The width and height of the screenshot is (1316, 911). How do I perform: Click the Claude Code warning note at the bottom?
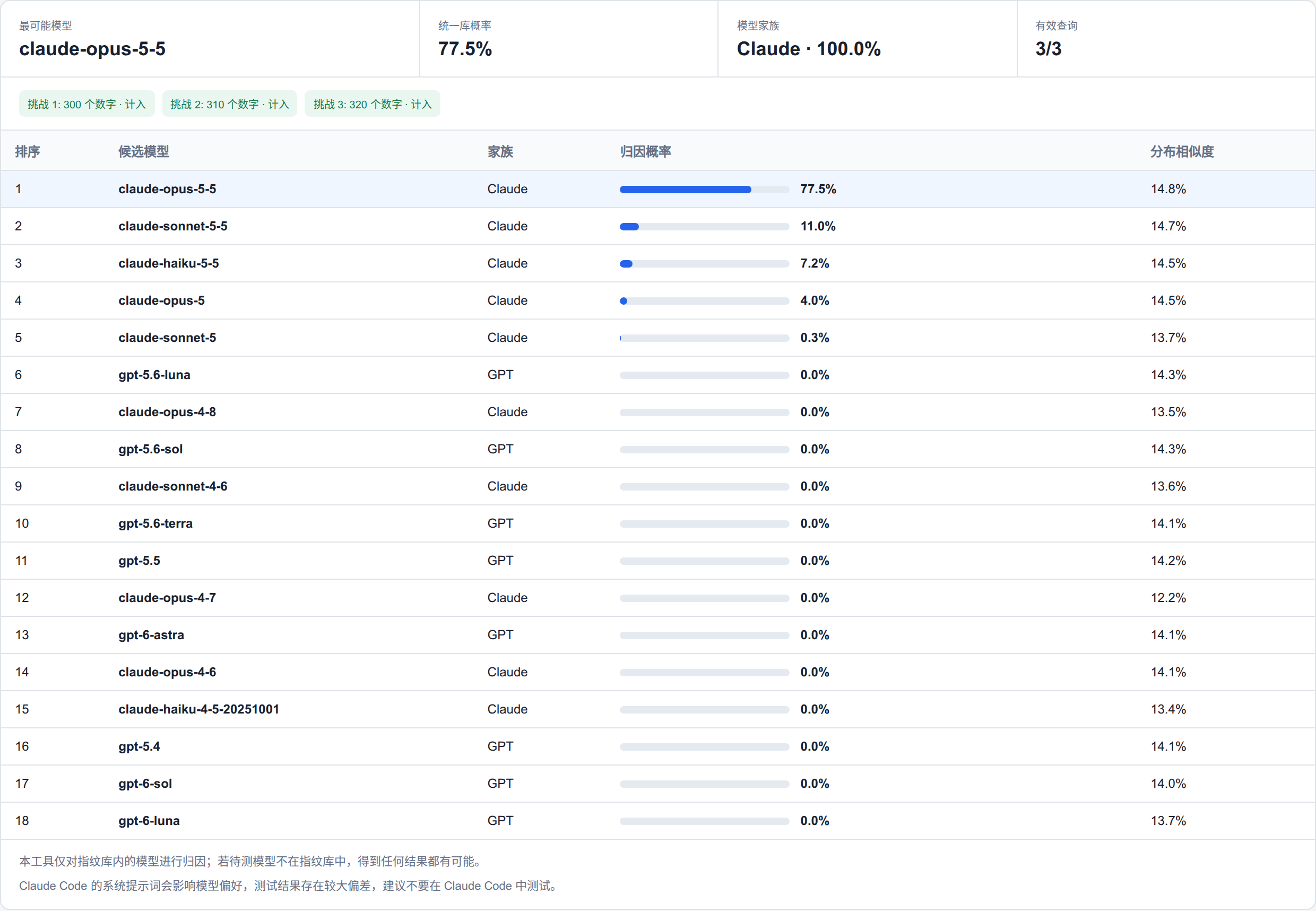click(288, 886)
